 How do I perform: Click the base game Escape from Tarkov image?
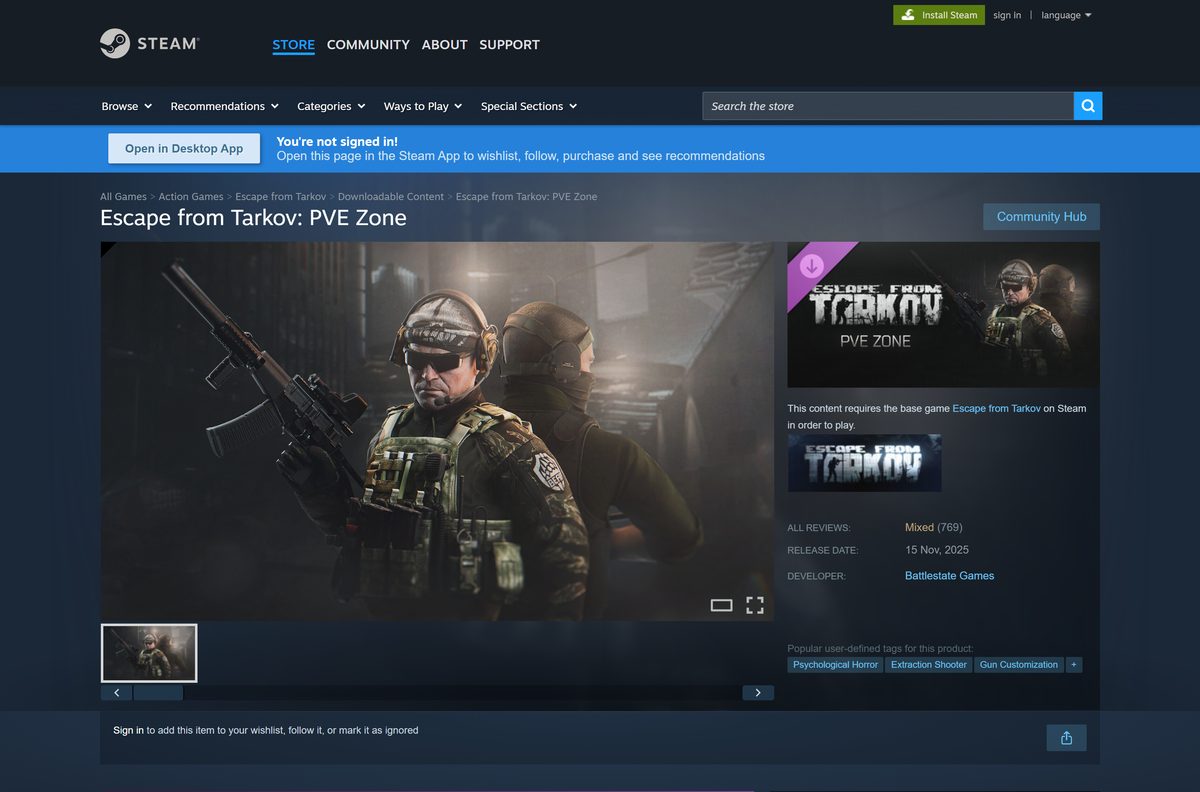(x=865, y=463)
